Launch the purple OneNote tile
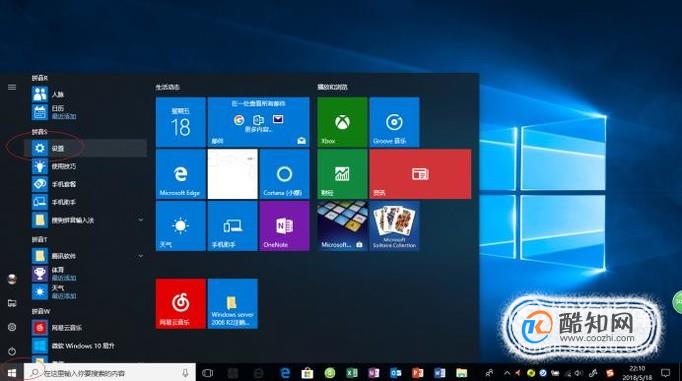The image size is (682, 381). (x=284, y=226)
